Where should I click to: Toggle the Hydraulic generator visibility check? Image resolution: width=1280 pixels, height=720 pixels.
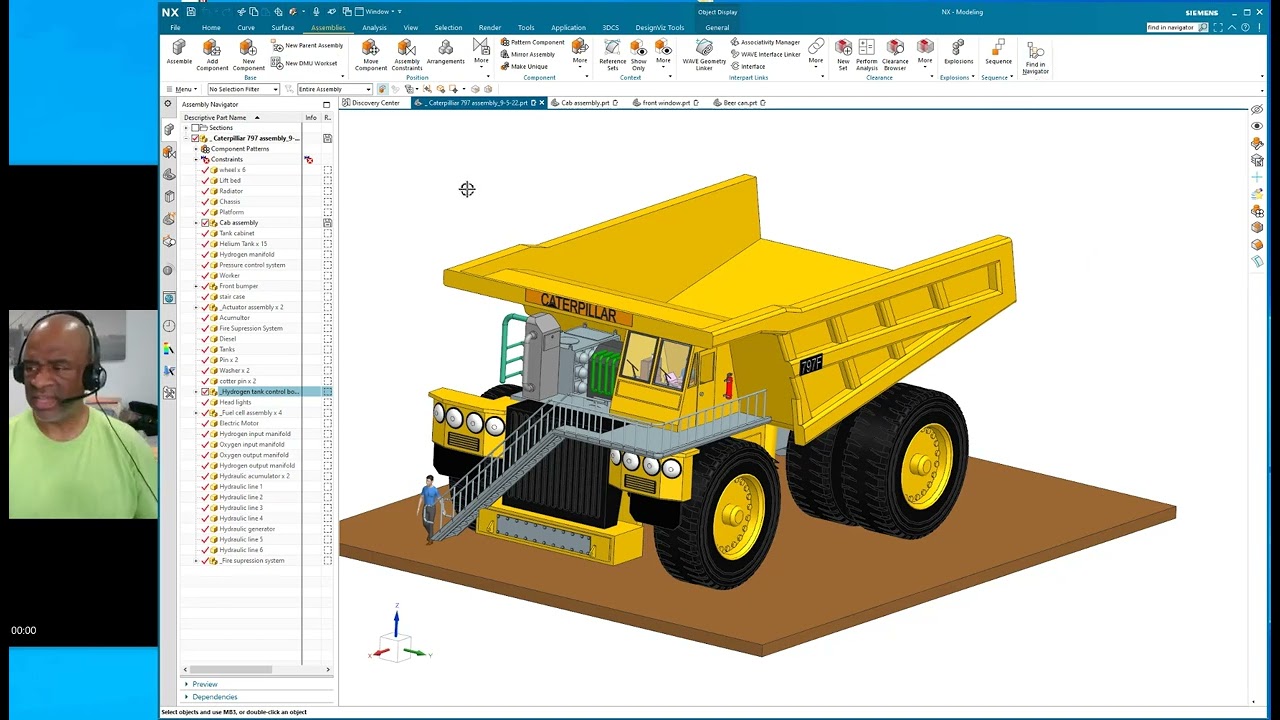tap(205, 529)
